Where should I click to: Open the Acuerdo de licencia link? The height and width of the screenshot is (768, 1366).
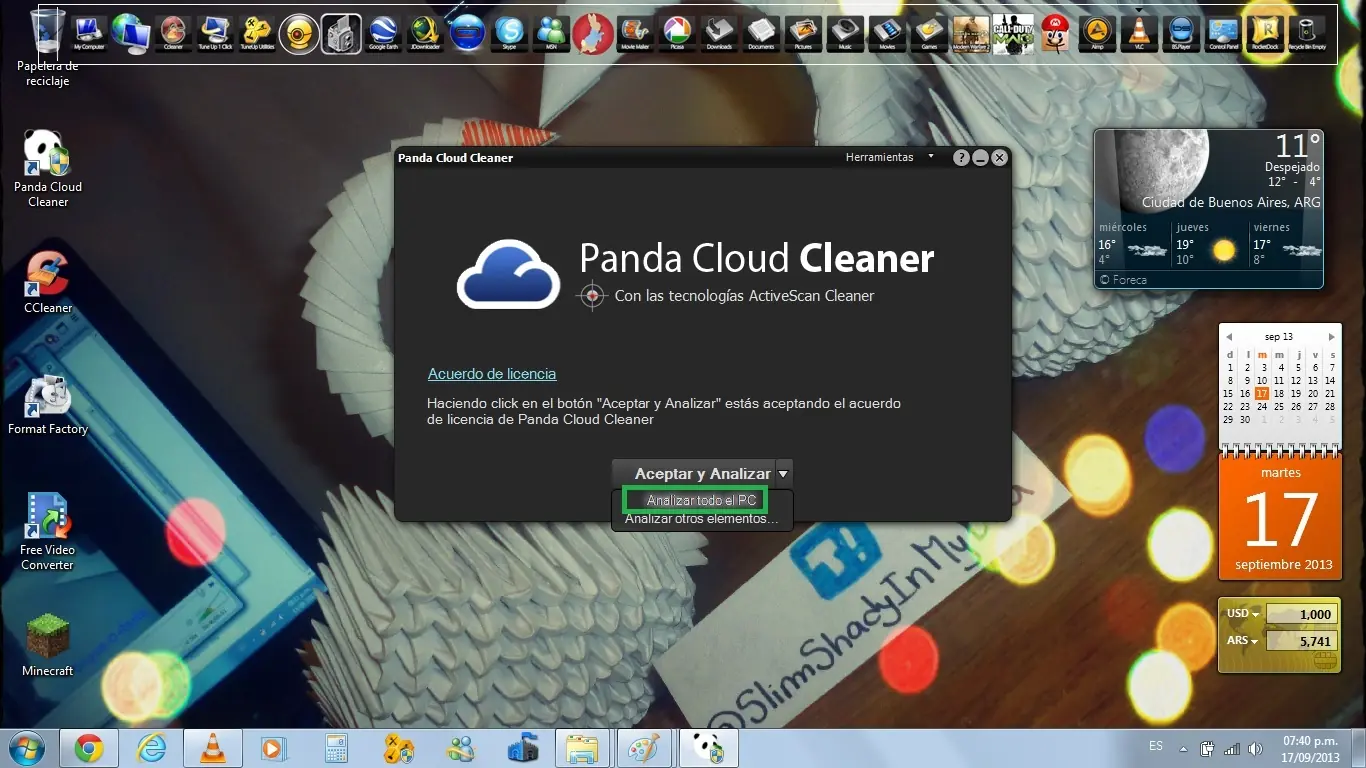click(x=492, y=374)
